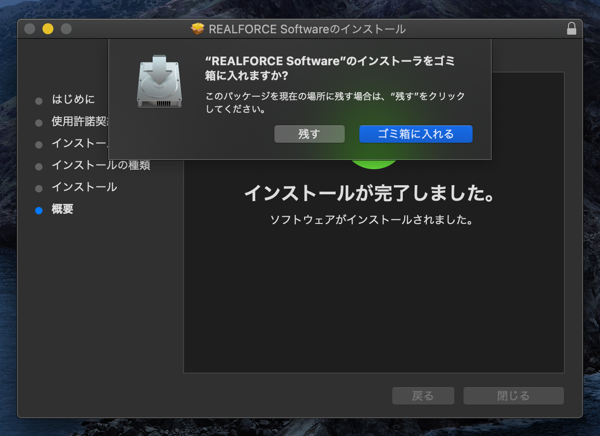This screenshot has height=436, width=600.
Task: Click the package icon beside the window title
Action: tap(197, 29)
